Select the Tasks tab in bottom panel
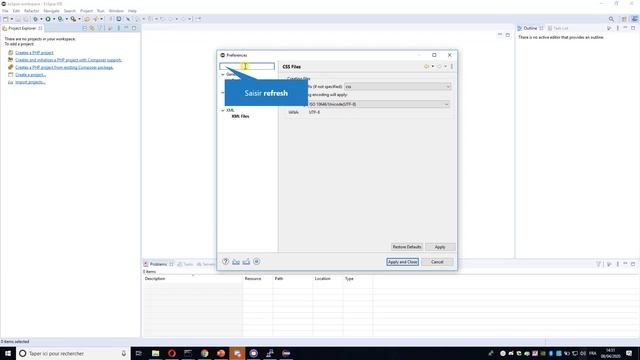The height and width of the screenshot is (360, 640). [x=185, y=264]
